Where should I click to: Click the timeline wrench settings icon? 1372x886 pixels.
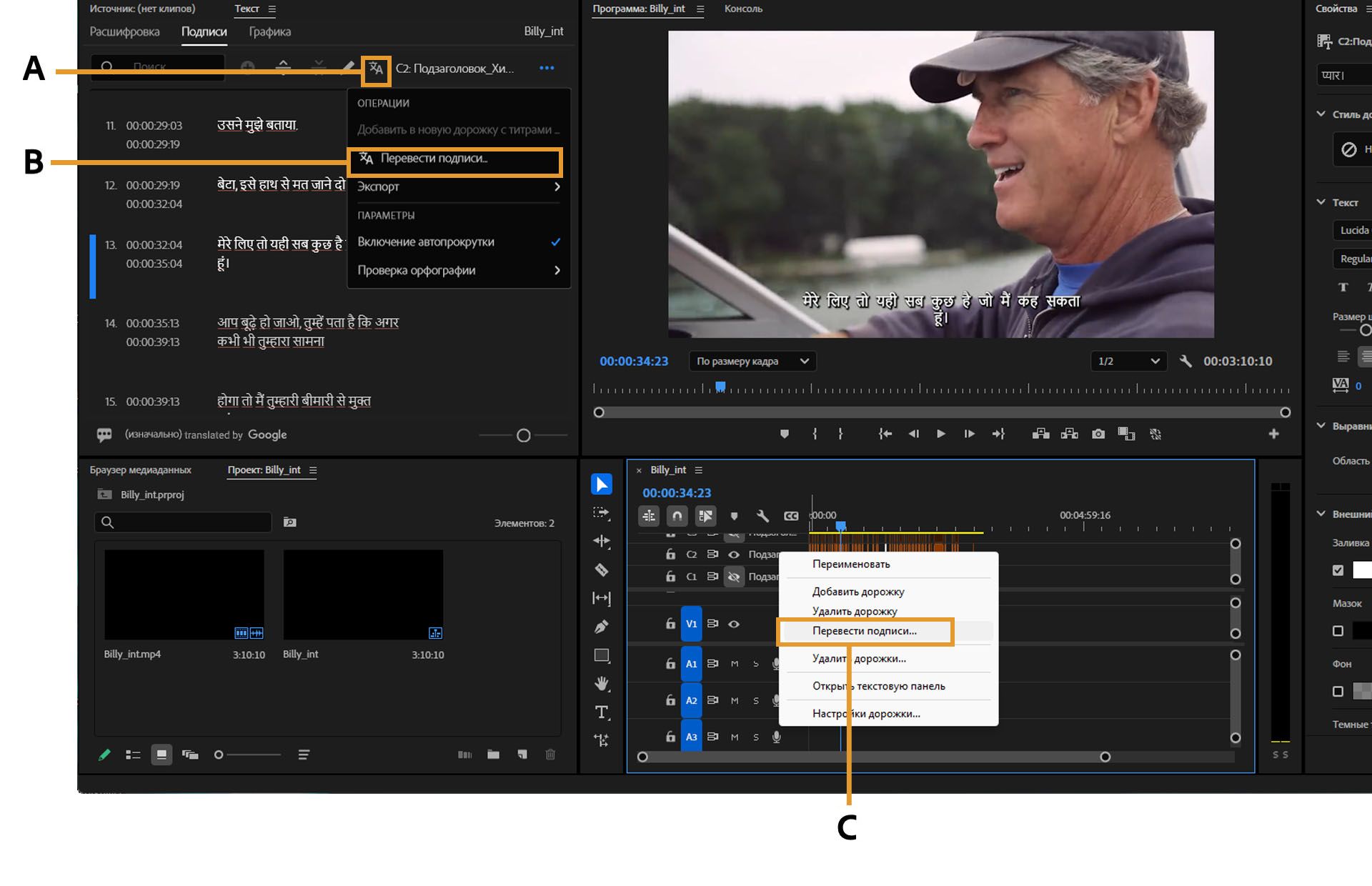[762, 515]
